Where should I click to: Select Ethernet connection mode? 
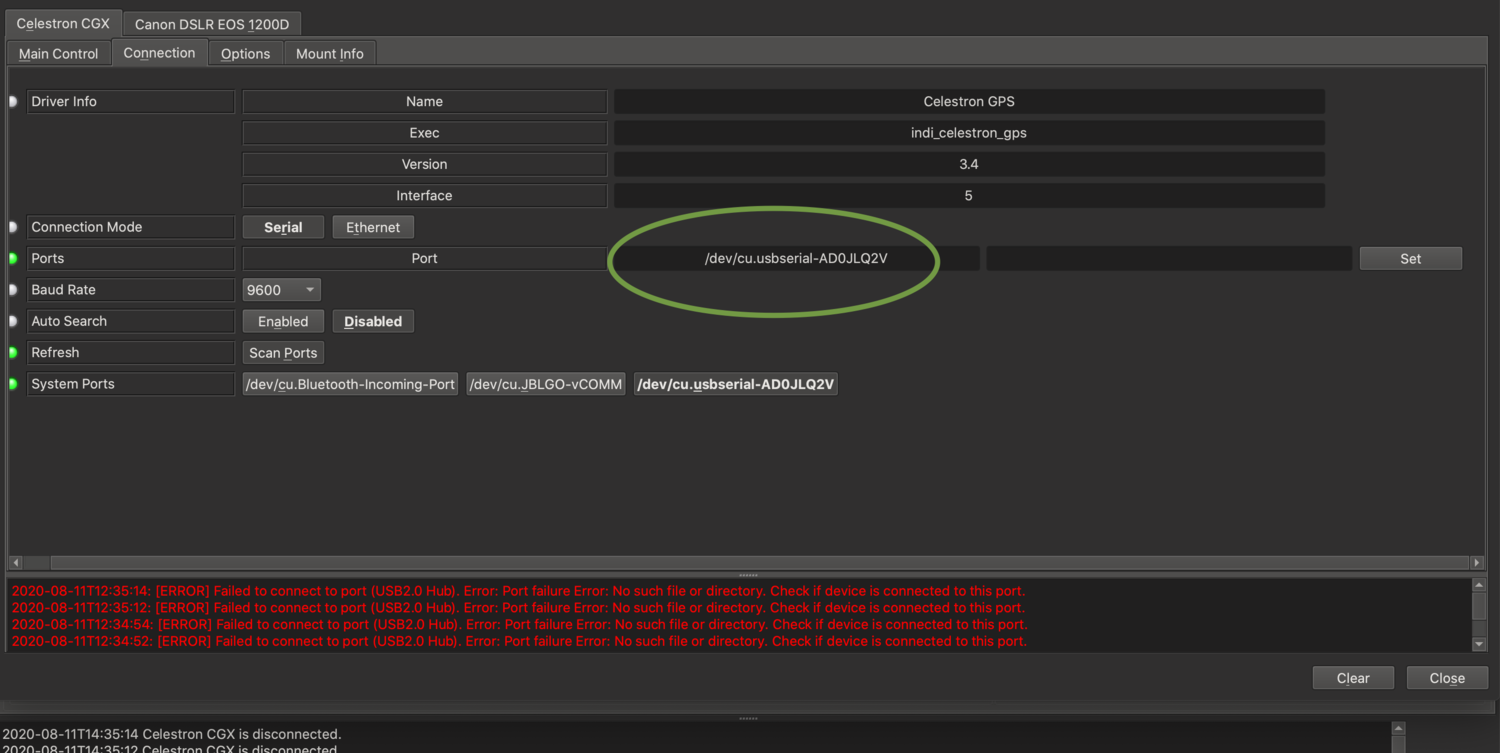[x=373, y=227]
